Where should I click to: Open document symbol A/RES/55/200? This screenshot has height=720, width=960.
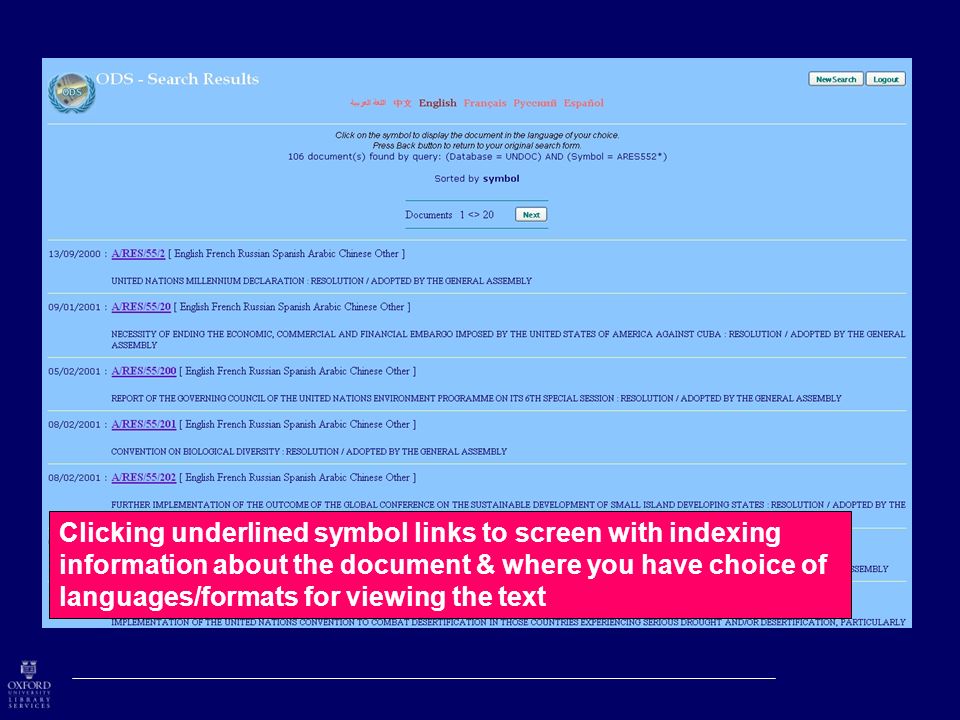pos(144,371)
